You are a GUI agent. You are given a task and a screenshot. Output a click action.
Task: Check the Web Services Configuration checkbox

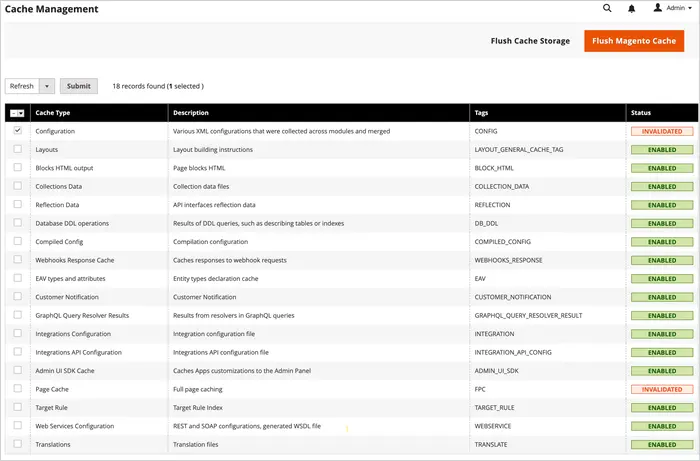tap(17, 425)
